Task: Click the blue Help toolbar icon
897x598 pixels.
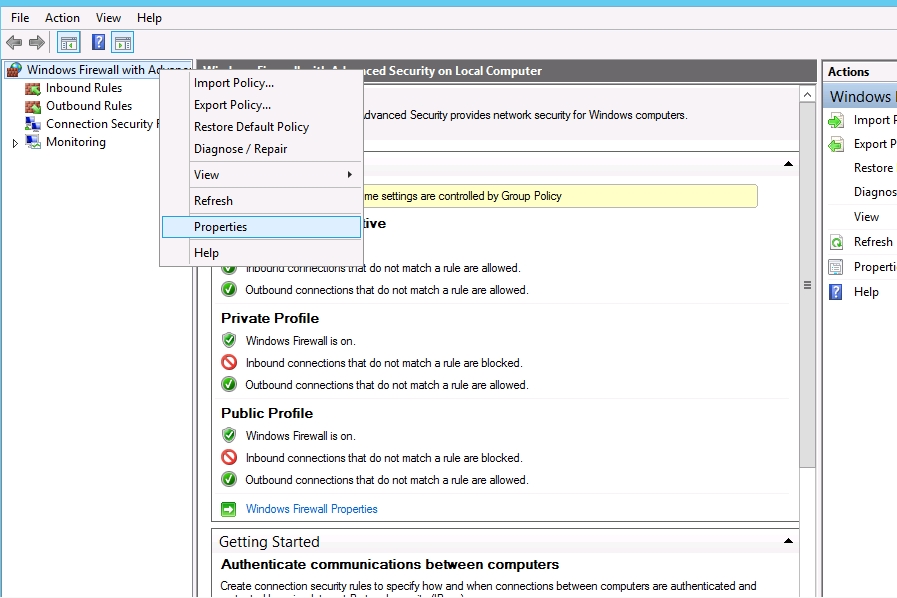Action: (98, 42)
